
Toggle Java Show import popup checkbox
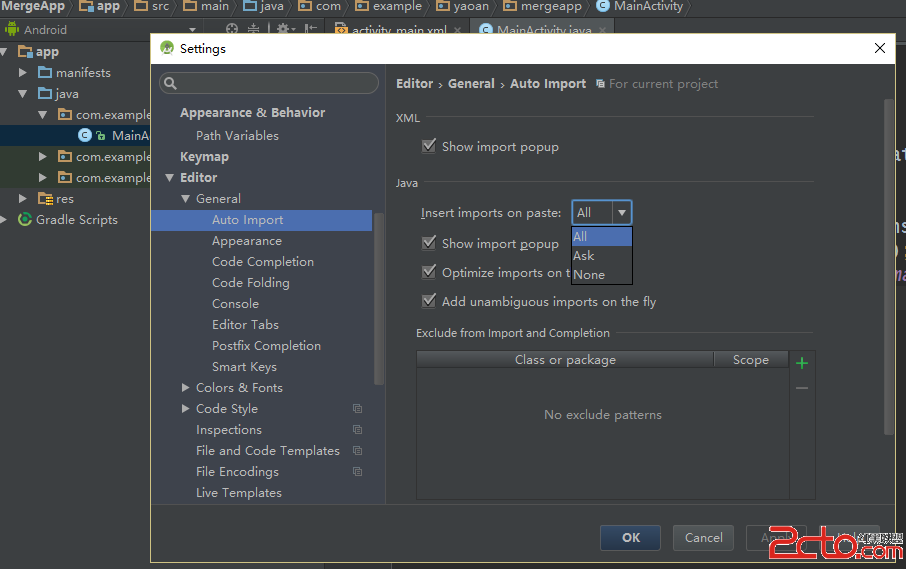coord(429,243)
